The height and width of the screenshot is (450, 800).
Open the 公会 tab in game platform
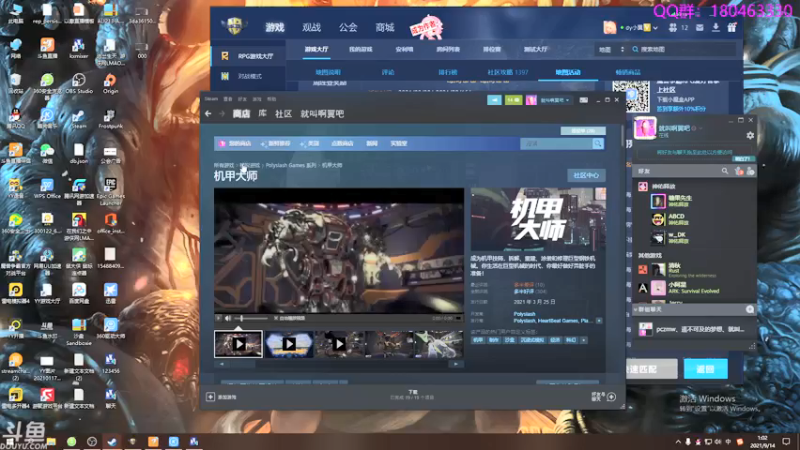[348, 28]
